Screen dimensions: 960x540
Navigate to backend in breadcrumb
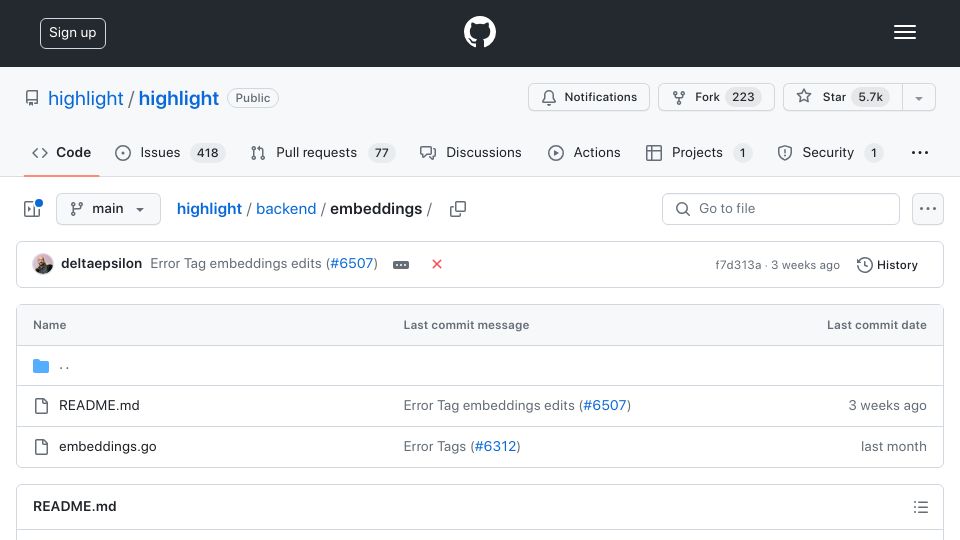[x=286, y=209]
